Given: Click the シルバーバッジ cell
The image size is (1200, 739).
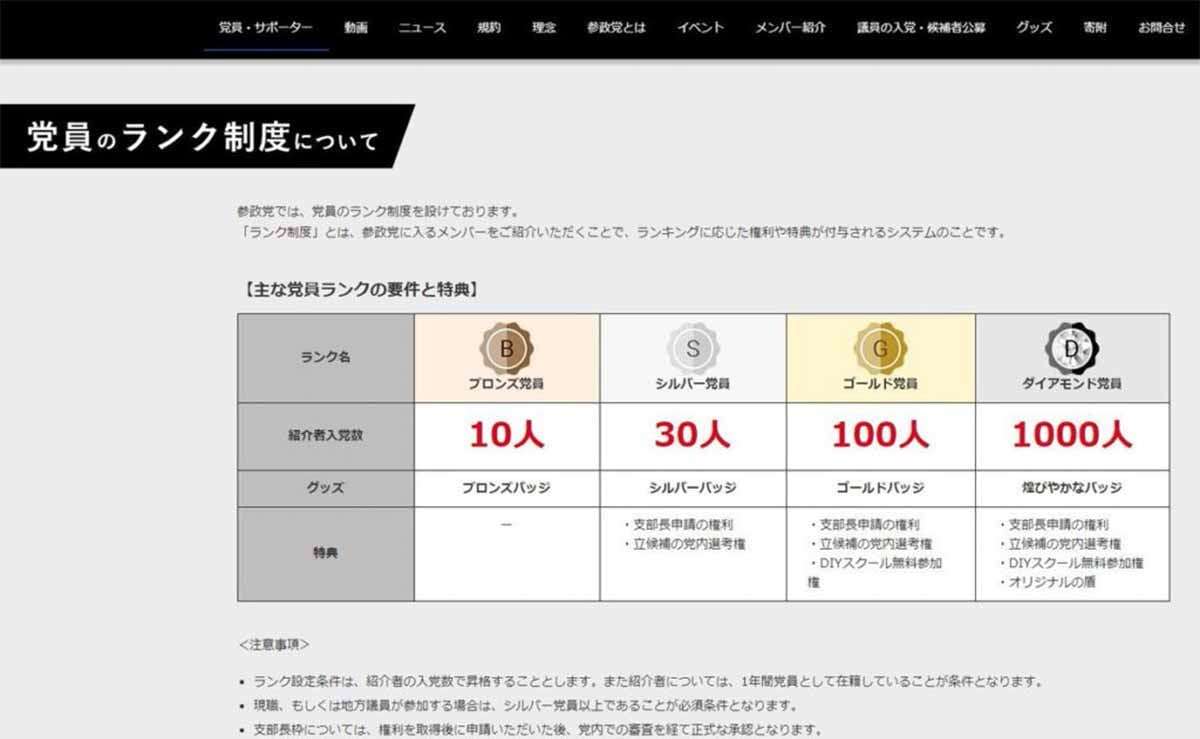Looking at the screenshot, I should (x=693, y=488).
